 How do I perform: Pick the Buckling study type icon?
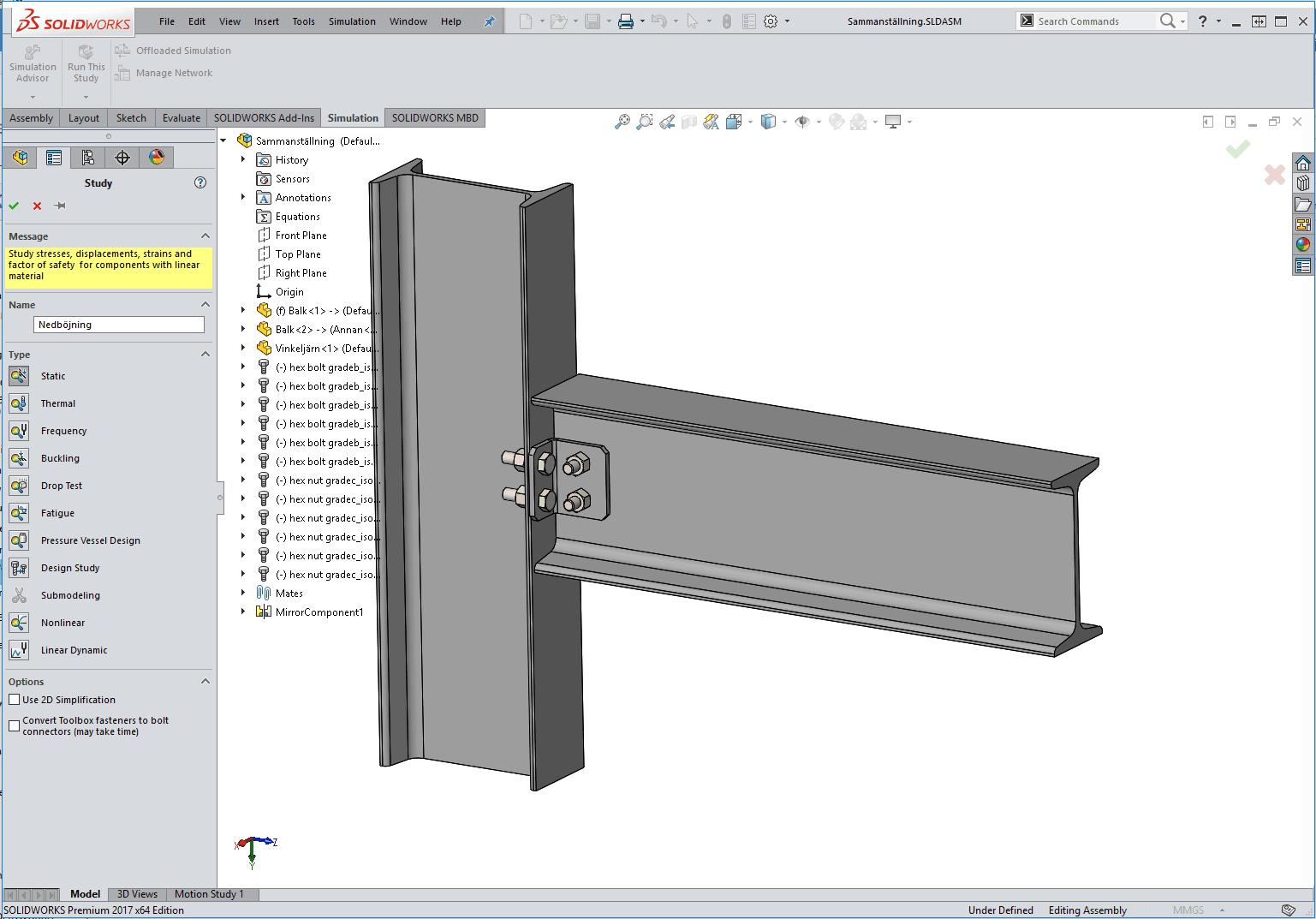click(19, 458)
